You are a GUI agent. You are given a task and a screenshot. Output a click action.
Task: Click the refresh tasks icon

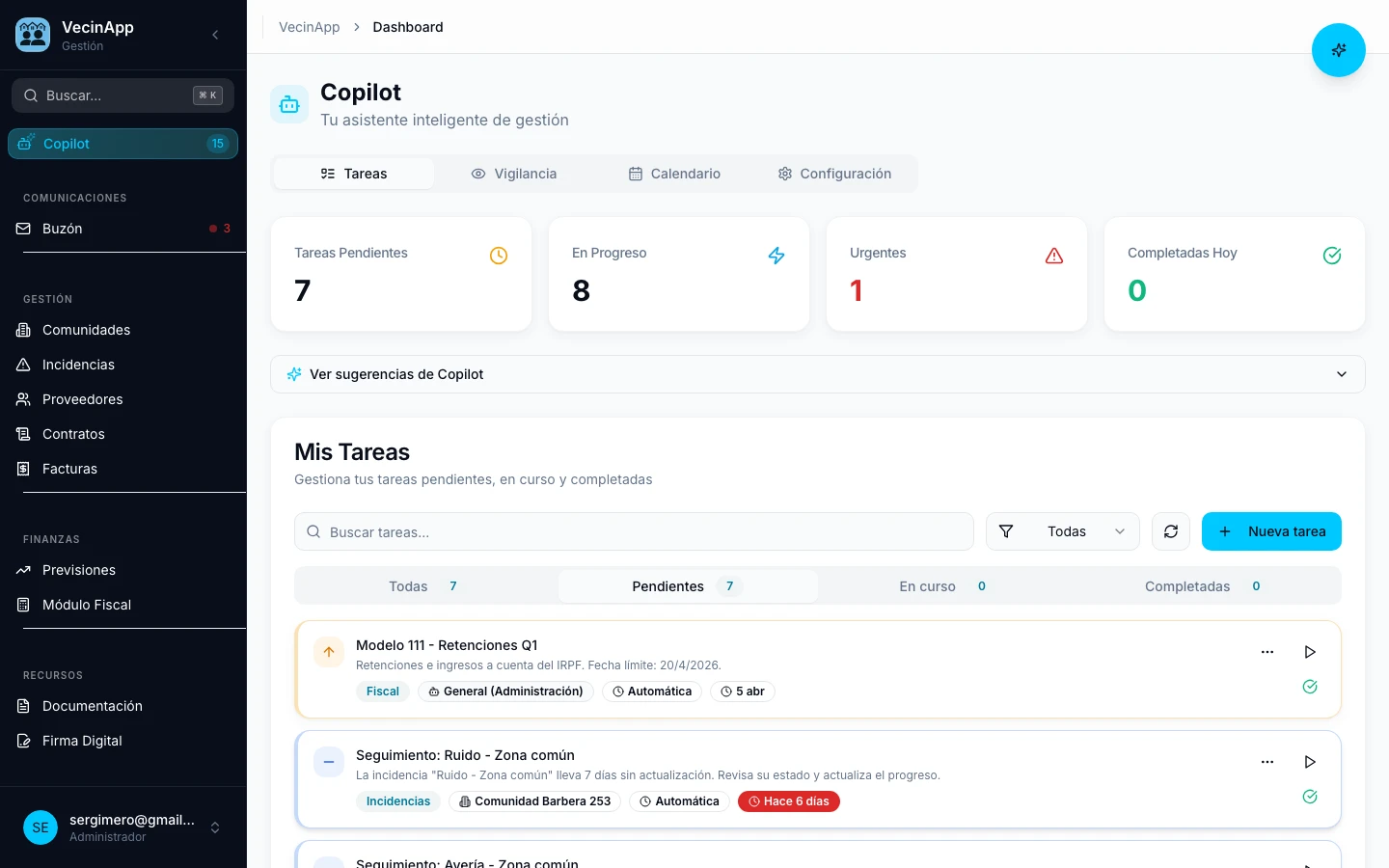click(x=1170, y=531)
